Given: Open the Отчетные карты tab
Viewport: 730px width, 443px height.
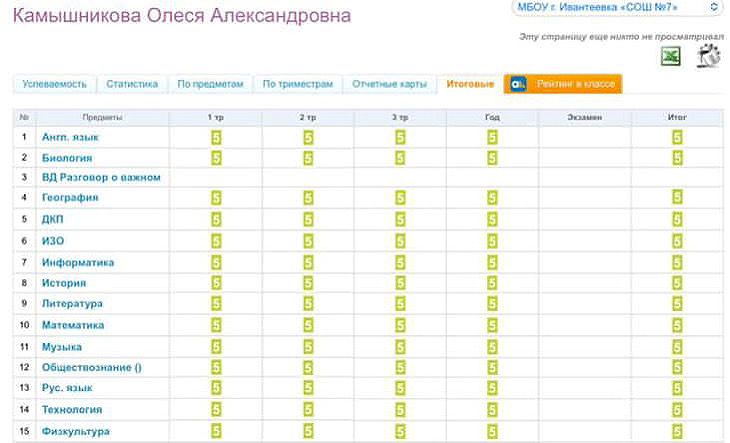Looking at the screenshot, I should click(x=390, y=85).
